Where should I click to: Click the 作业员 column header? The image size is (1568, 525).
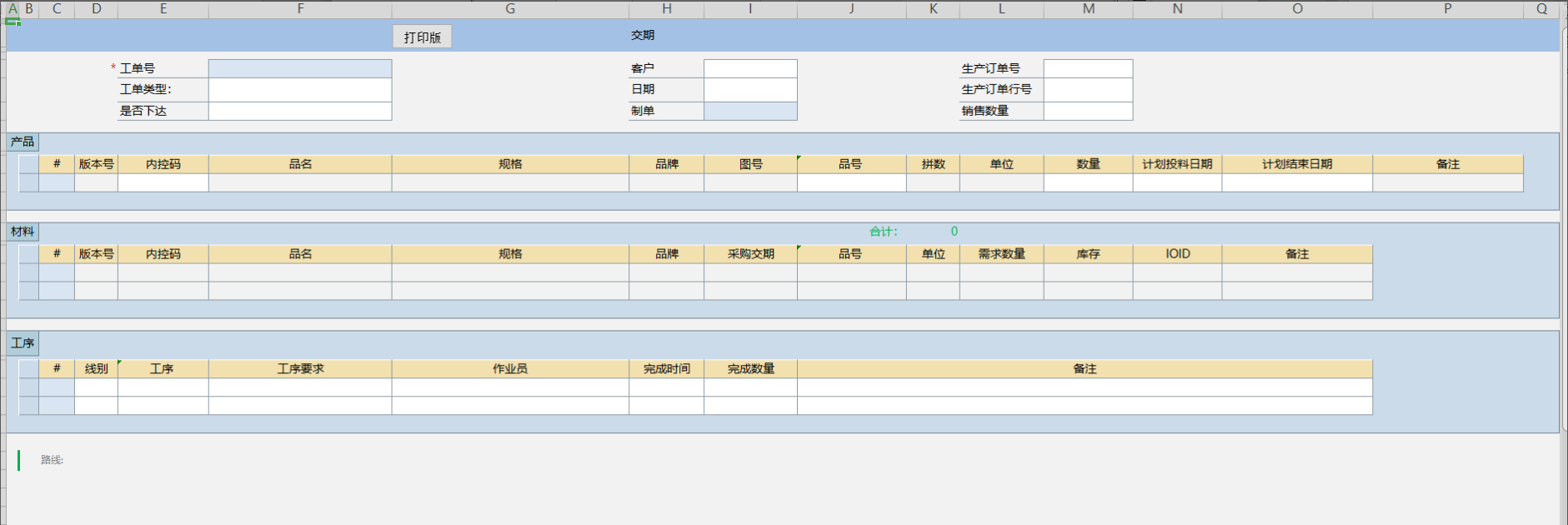click(510, 368)
